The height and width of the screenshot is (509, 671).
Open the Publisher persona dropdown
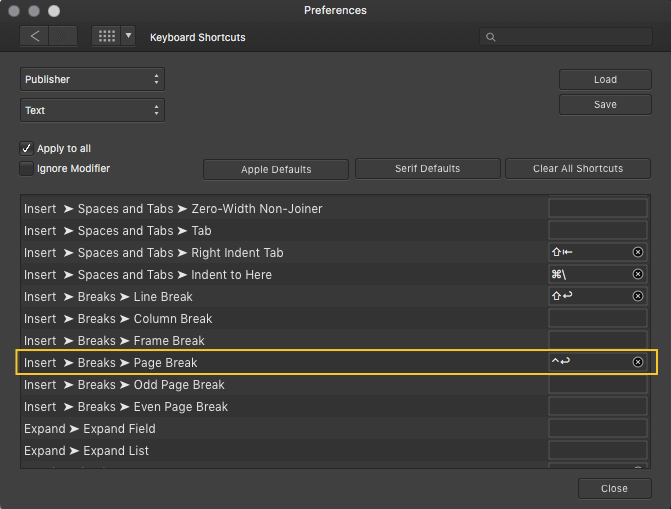click(x=92, y=80)
